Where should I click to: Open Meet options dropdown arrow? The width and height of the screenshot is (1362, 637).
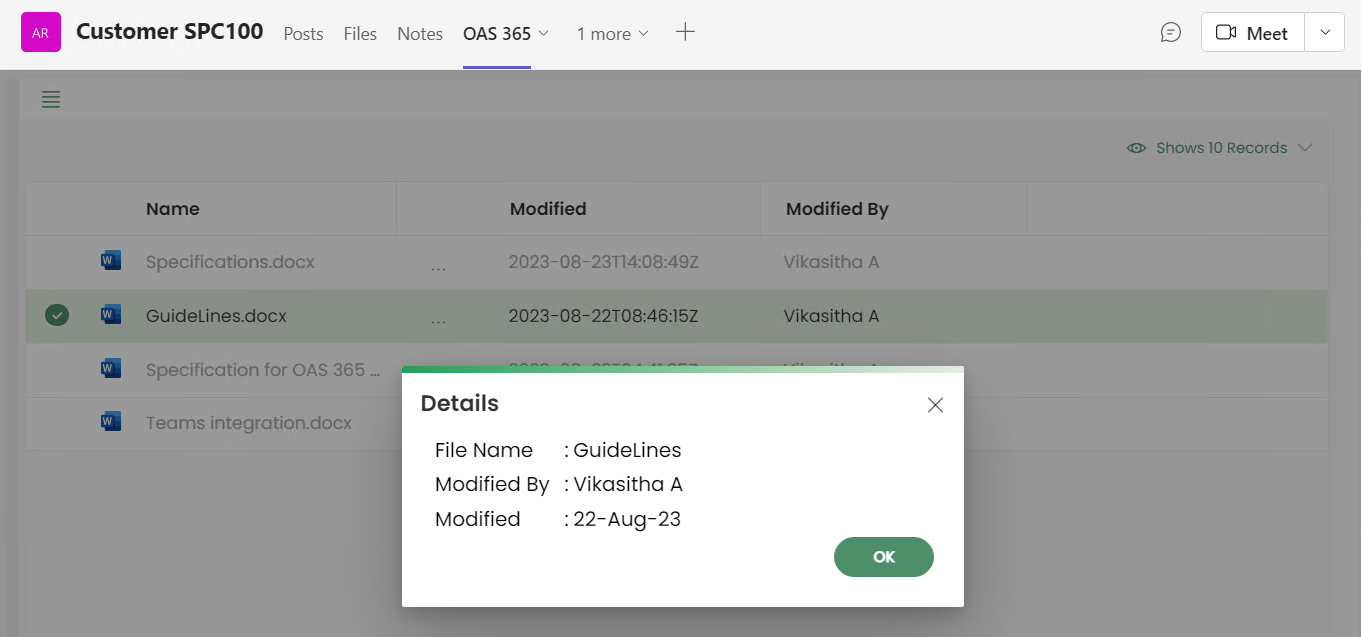click(x=1325, y=33)
